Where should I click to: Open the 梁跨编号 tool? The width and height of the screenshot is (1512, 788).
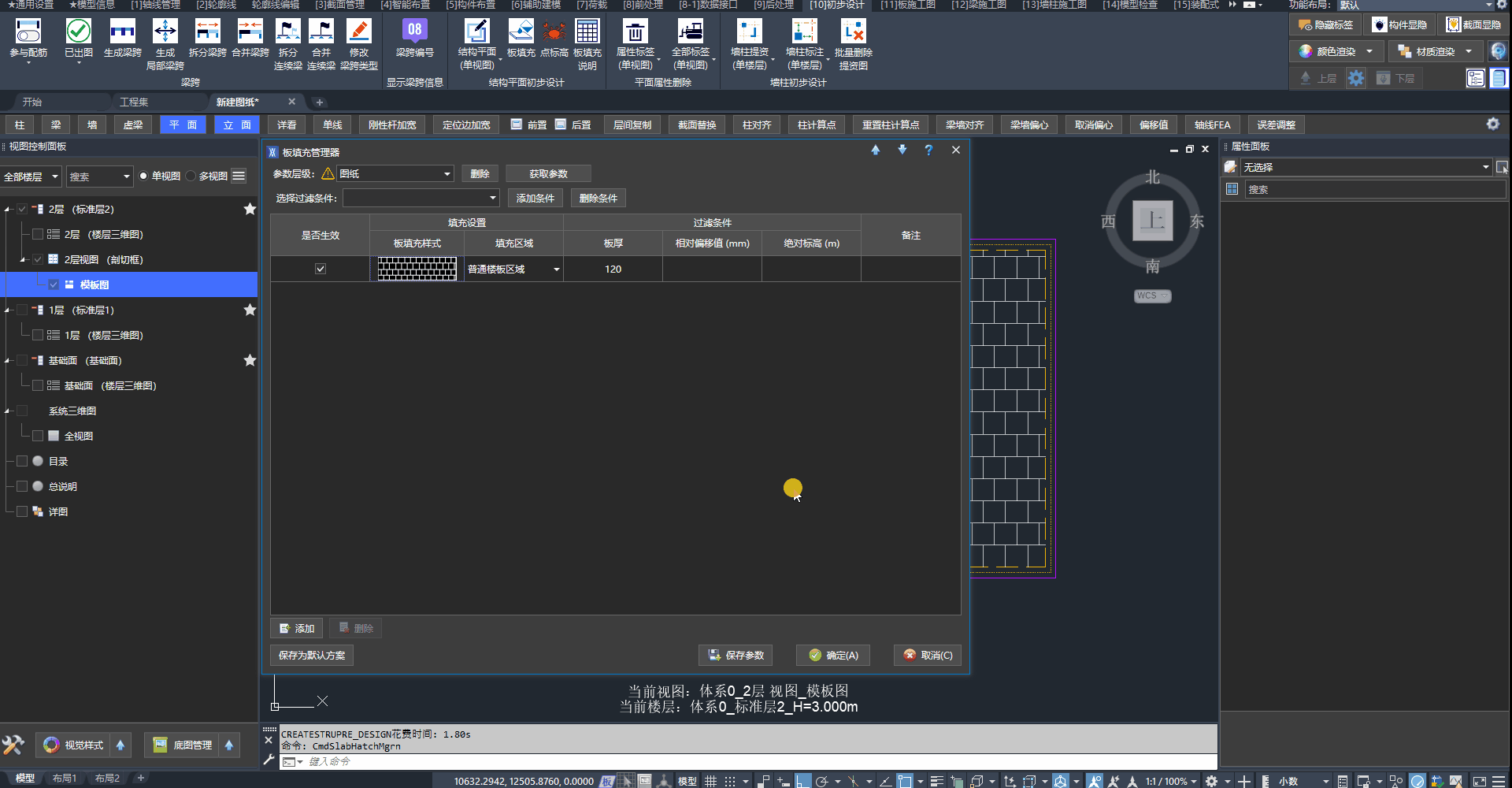click(x=414, y=32)
